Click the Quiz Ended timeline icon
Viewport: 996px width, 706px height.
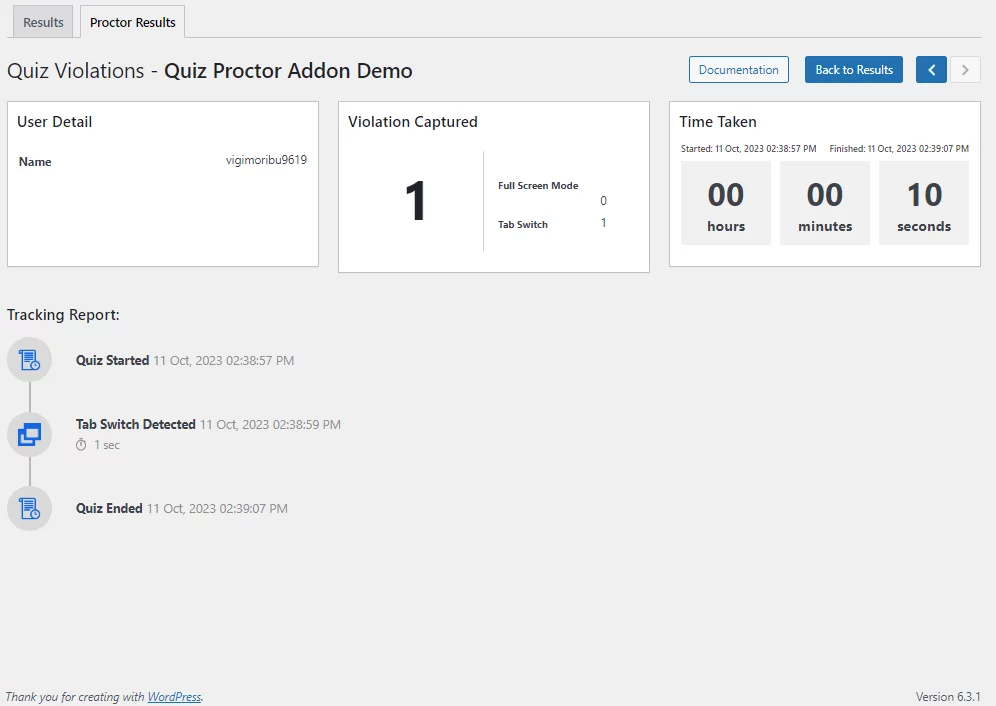[x=29, y=508]
